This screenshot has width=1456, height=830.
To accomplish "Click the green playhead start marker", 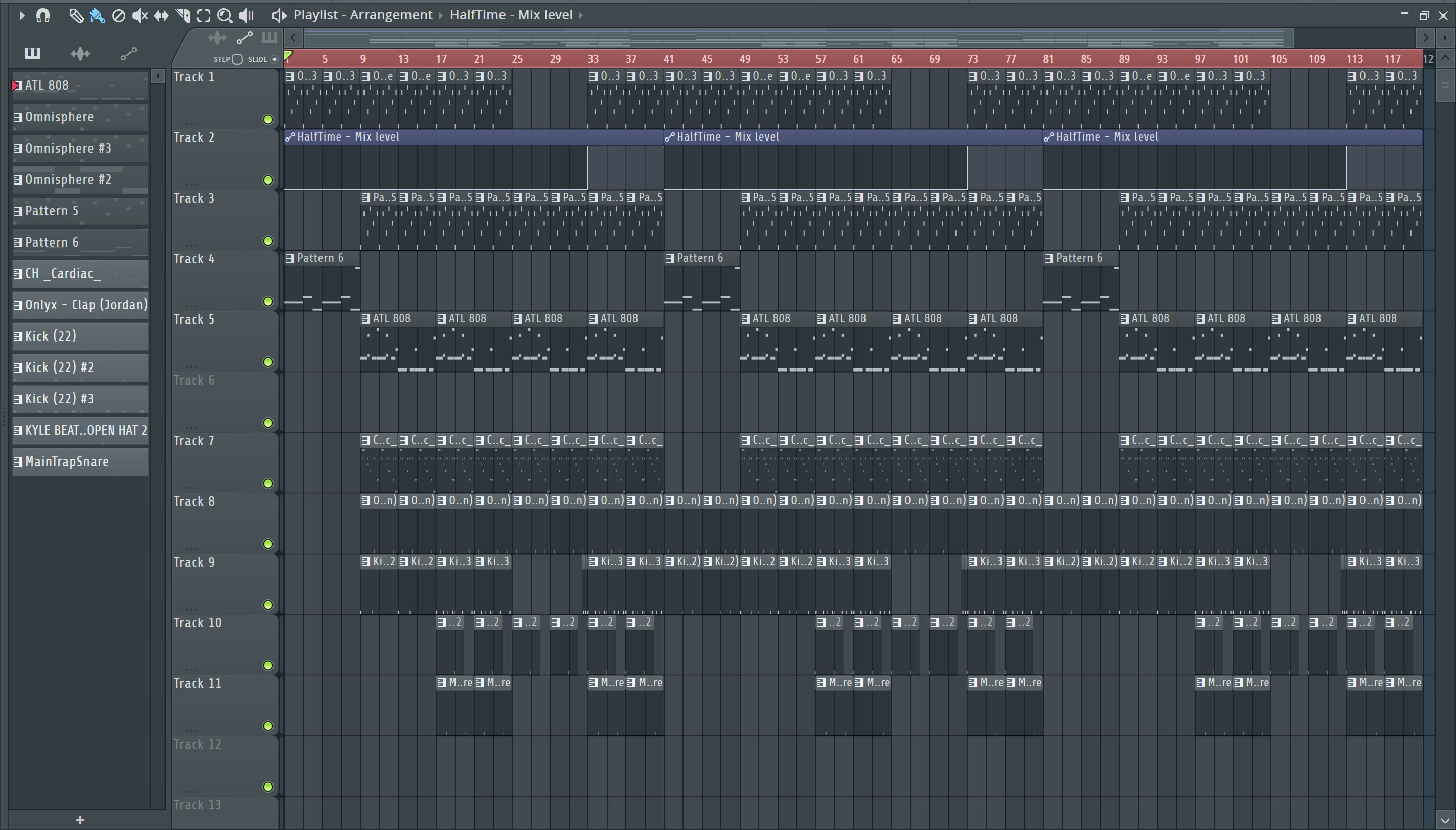I will click(289, 55).
